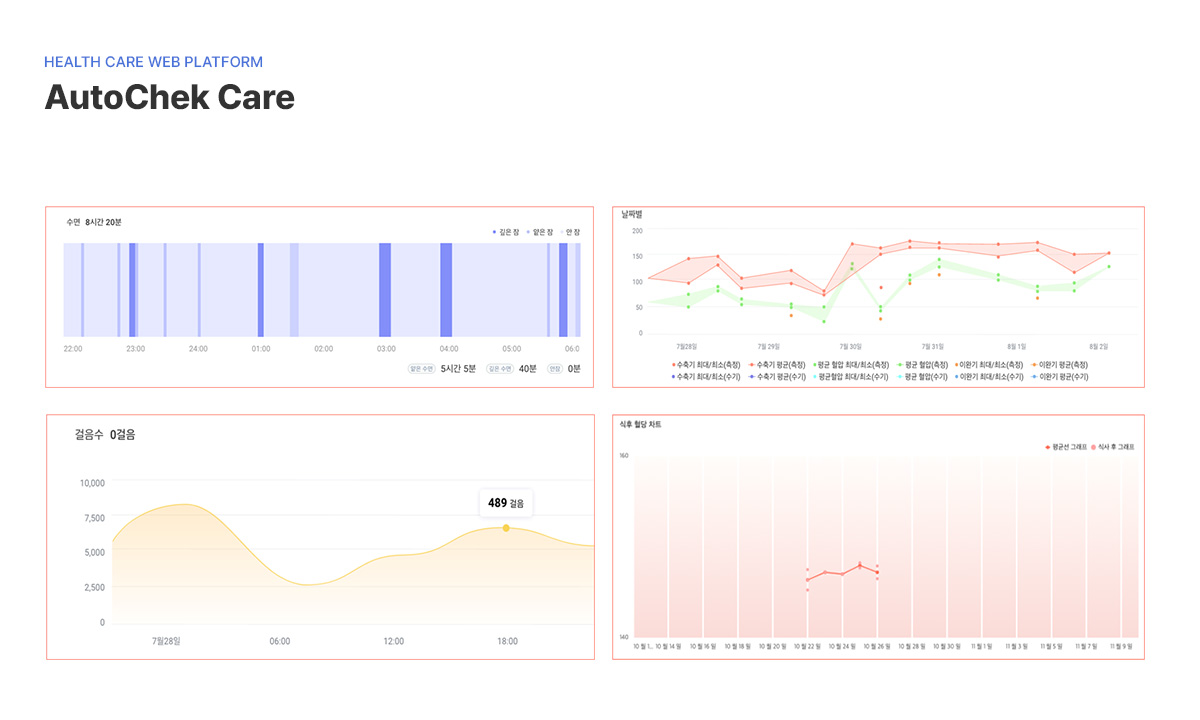This screenshot has width=1200, height=720.
Task: Click the deep sleep bar at 04:00
Action: pos(446,290)
